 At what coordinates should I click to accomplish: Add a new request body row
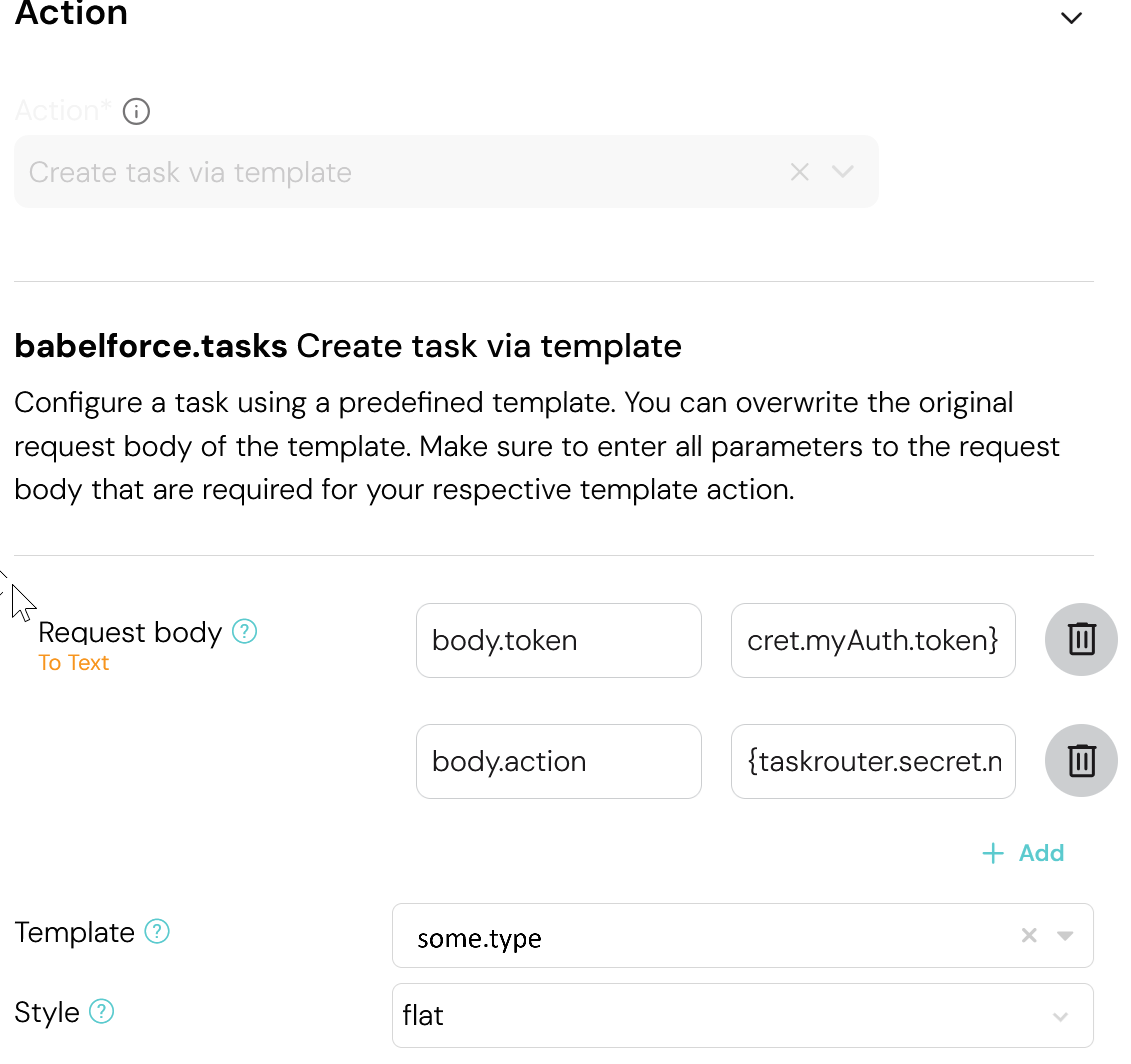1040,853
